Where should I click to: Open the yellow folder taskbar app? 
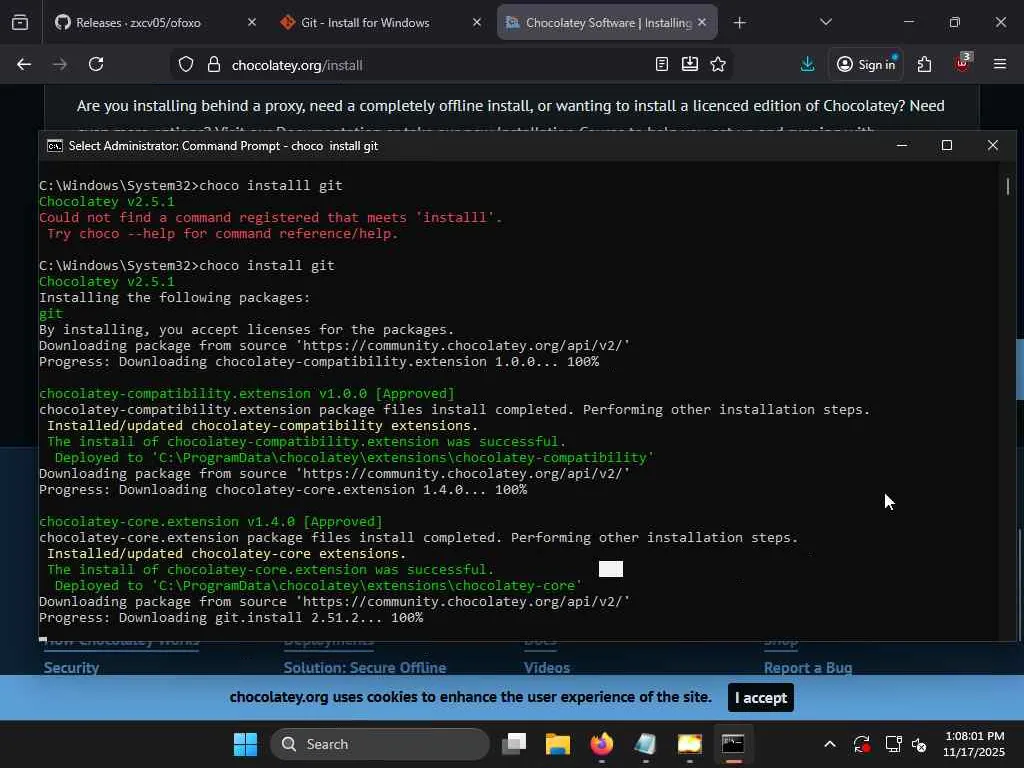pyautogui.click(x=689, y=744)
